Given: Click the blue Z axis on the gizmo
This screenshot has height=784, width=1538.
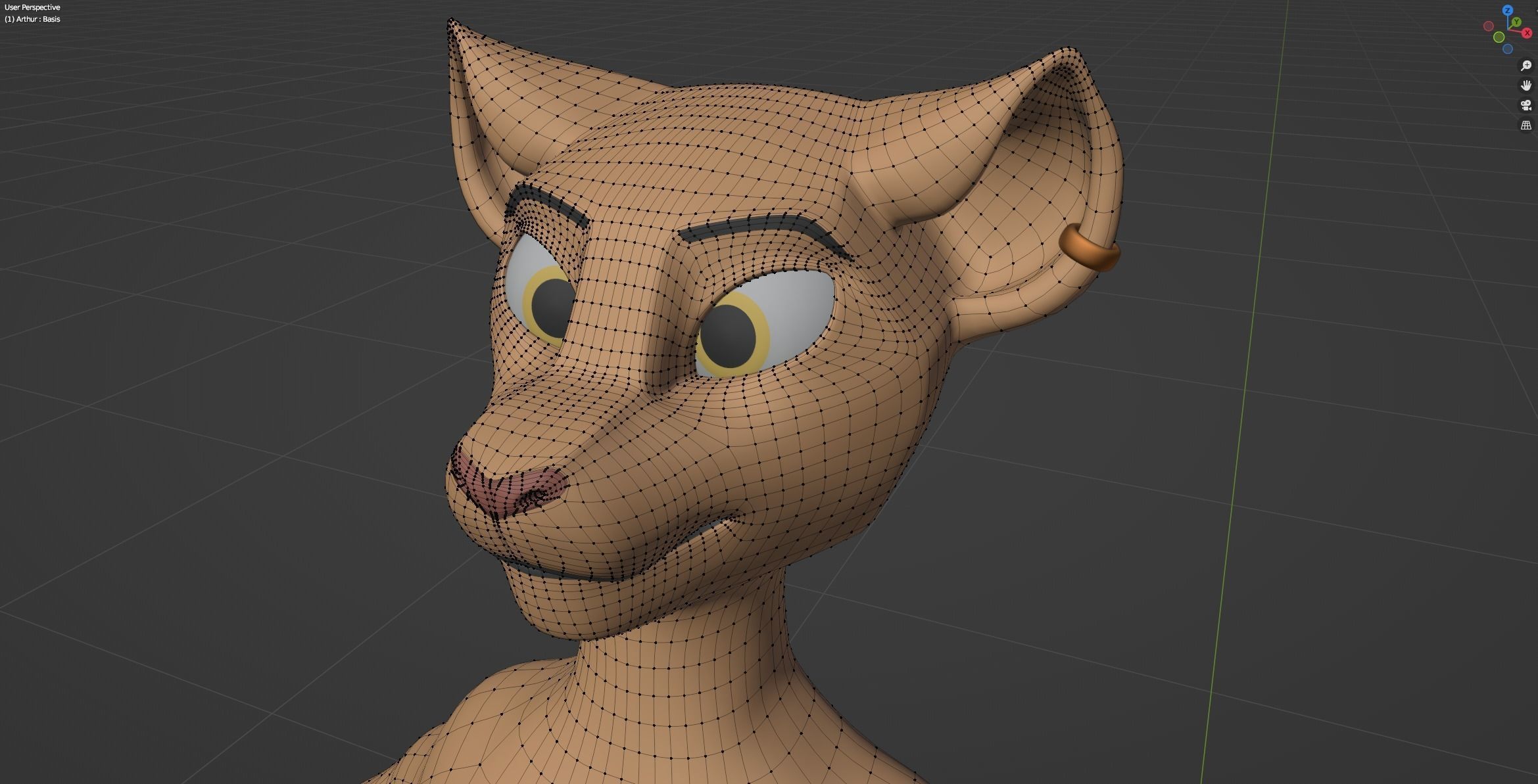Looking at the screenshot, I should 1508,10.
